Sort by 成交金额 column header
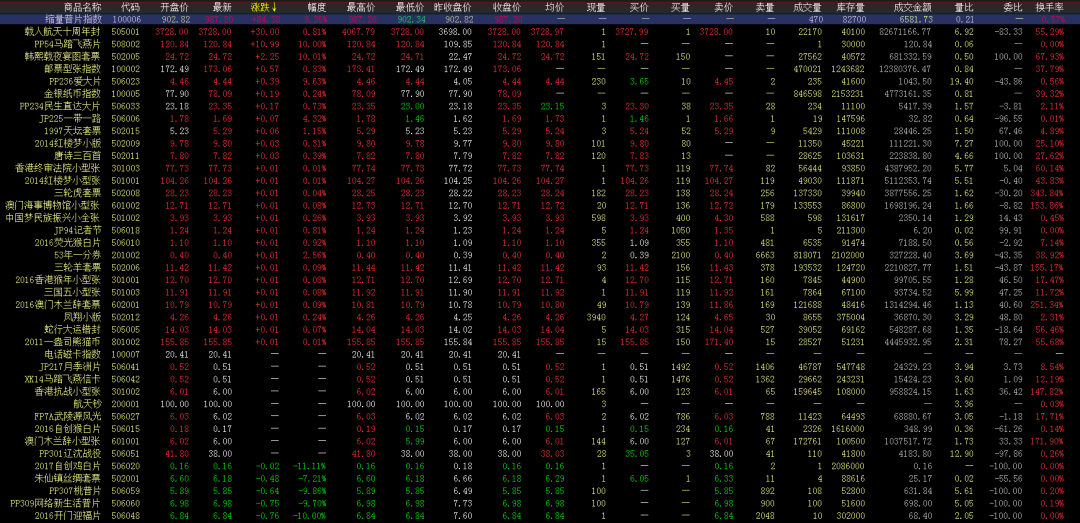This screenshot has width=1080, height=523. [x=912, y=8]
